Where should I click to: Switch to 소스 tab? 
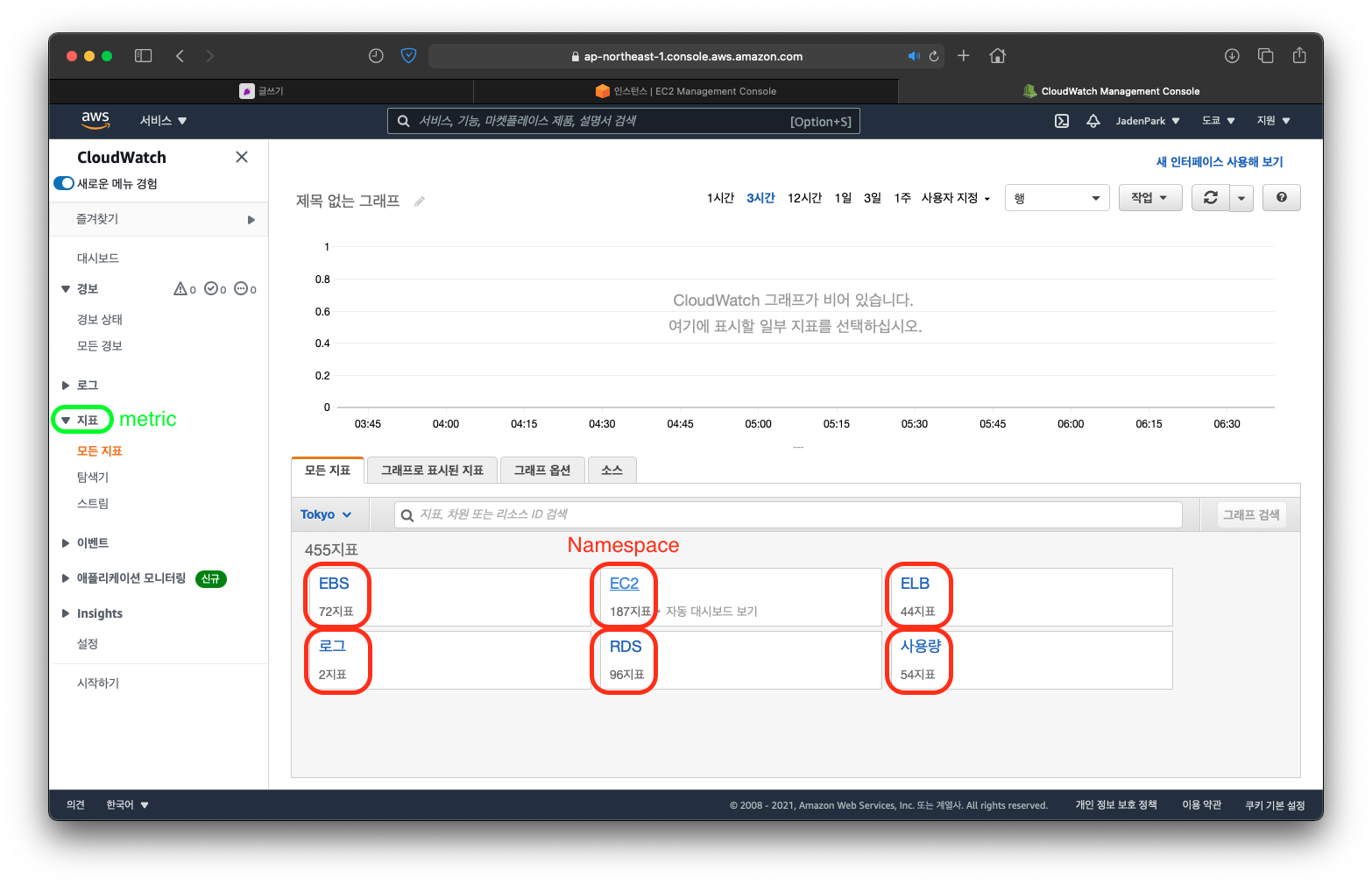click(x=612, y=471)
